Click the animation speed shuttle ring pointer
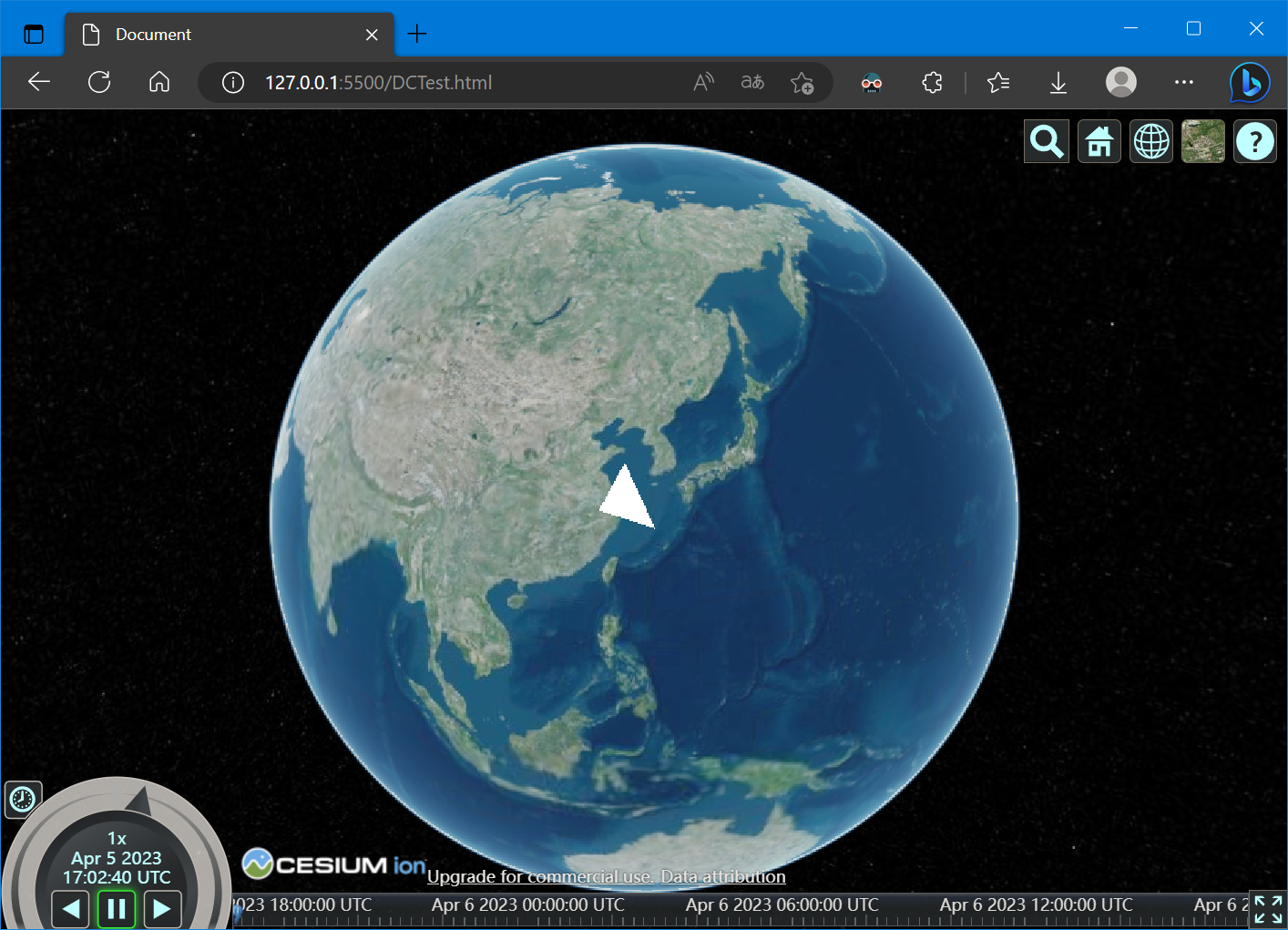This screenshot has height=930, width=1288. point(138,801)
